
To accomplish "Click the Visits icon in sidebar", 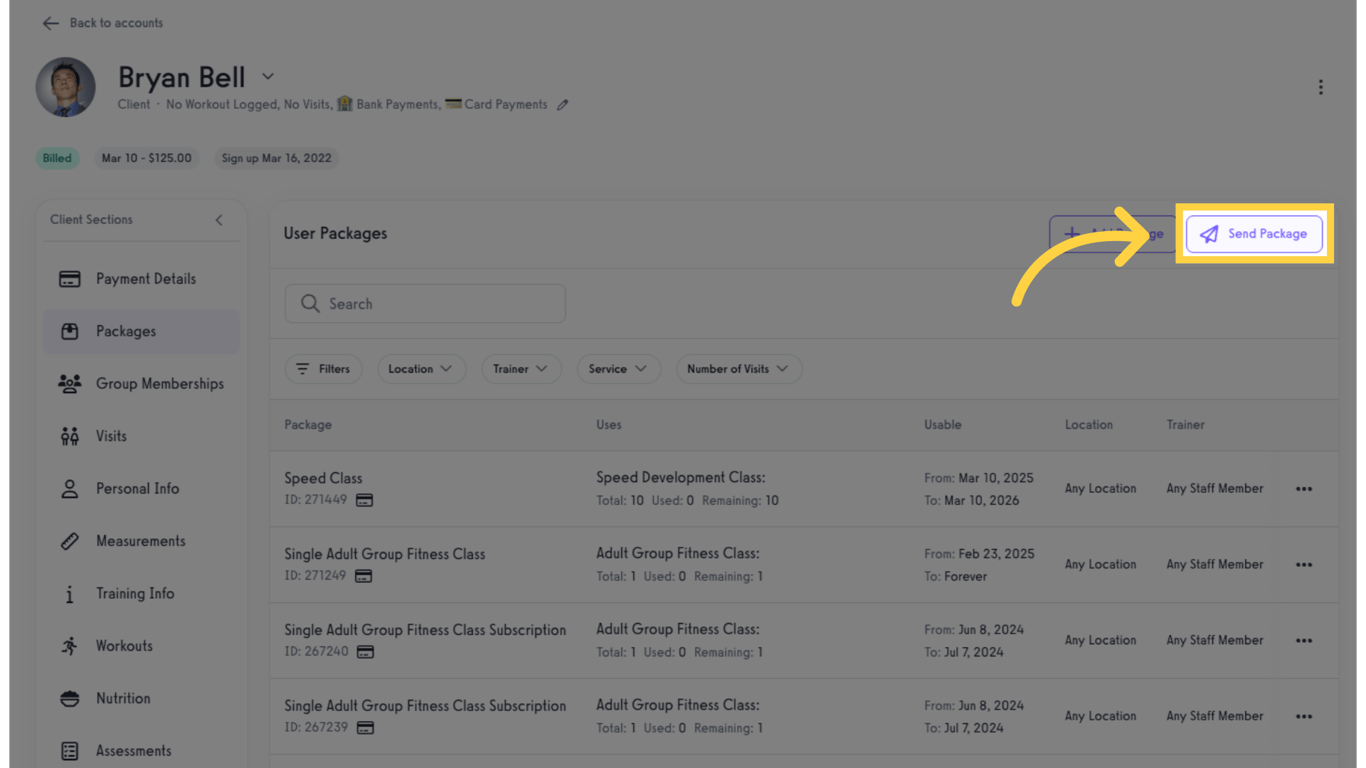I will coord(69,436).
